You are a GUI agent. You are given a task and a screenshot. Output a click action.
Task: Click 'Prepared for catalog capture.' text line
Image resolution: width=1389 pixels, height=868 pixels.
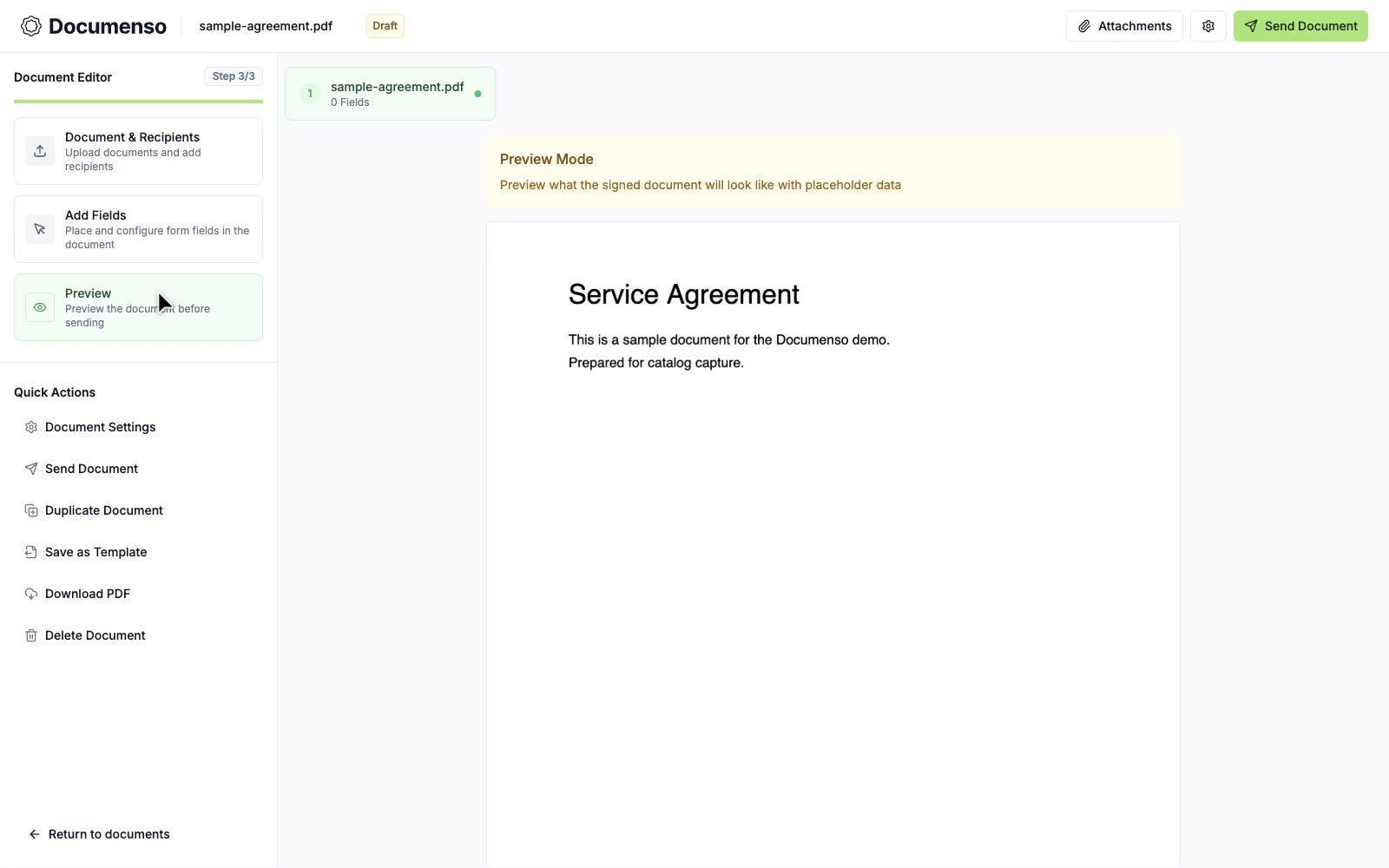[656, 363]
